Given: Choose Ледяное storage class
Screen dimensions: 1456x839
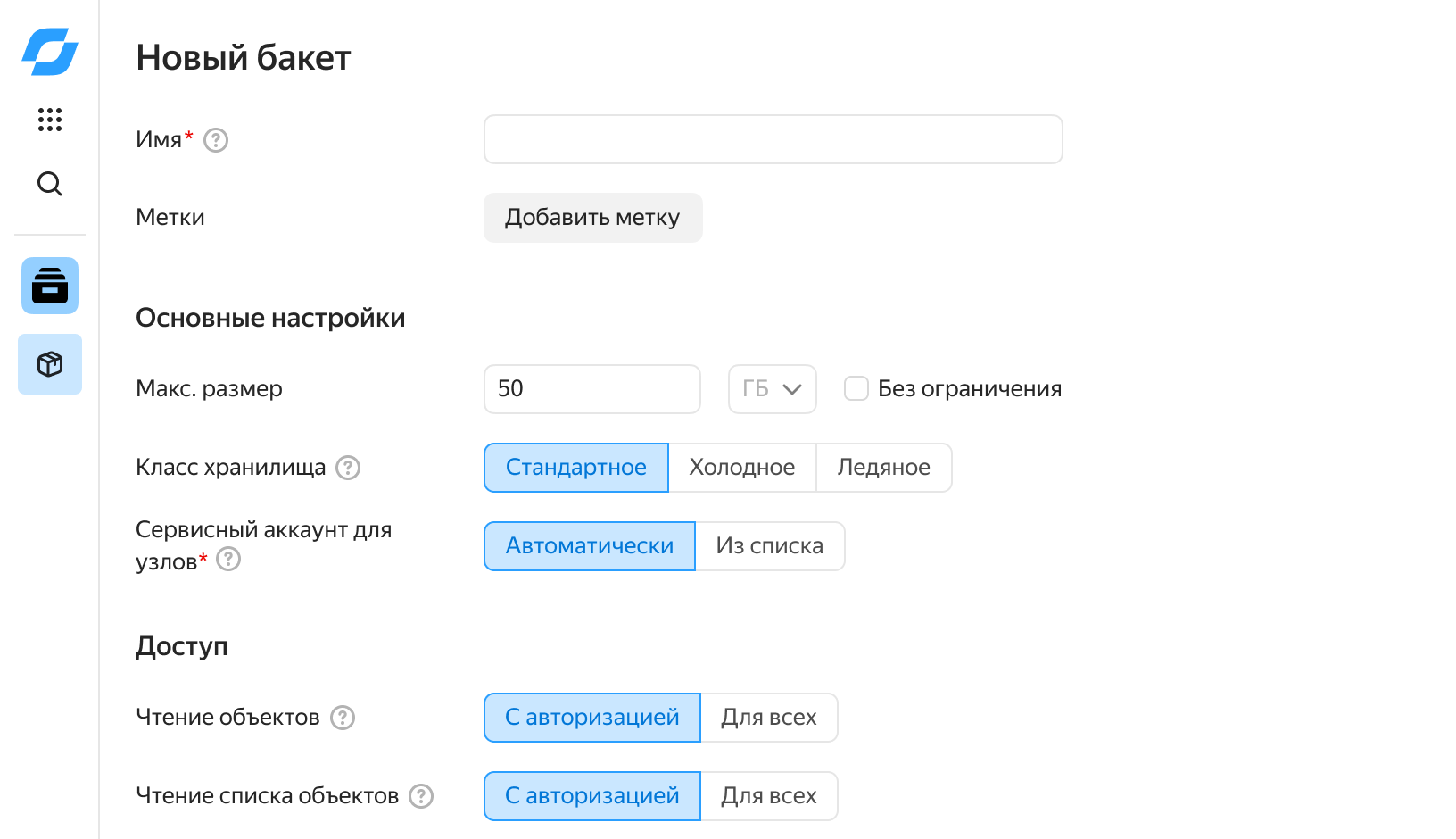Looking at the screenshot, I should coord(883,468).
